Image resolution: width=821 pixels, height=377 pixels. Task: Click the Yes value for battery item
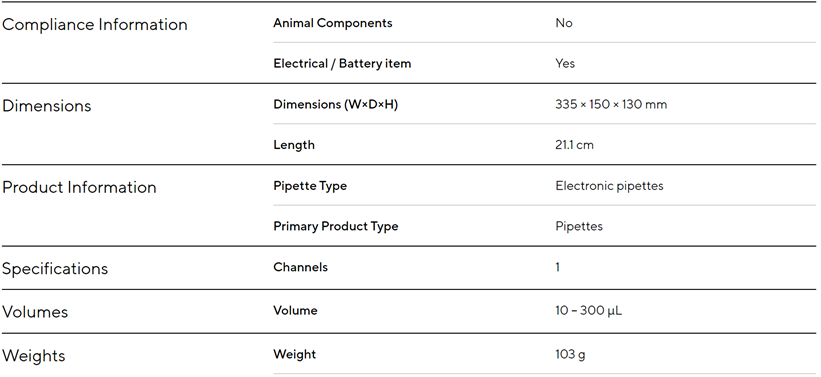pos(565,63)
